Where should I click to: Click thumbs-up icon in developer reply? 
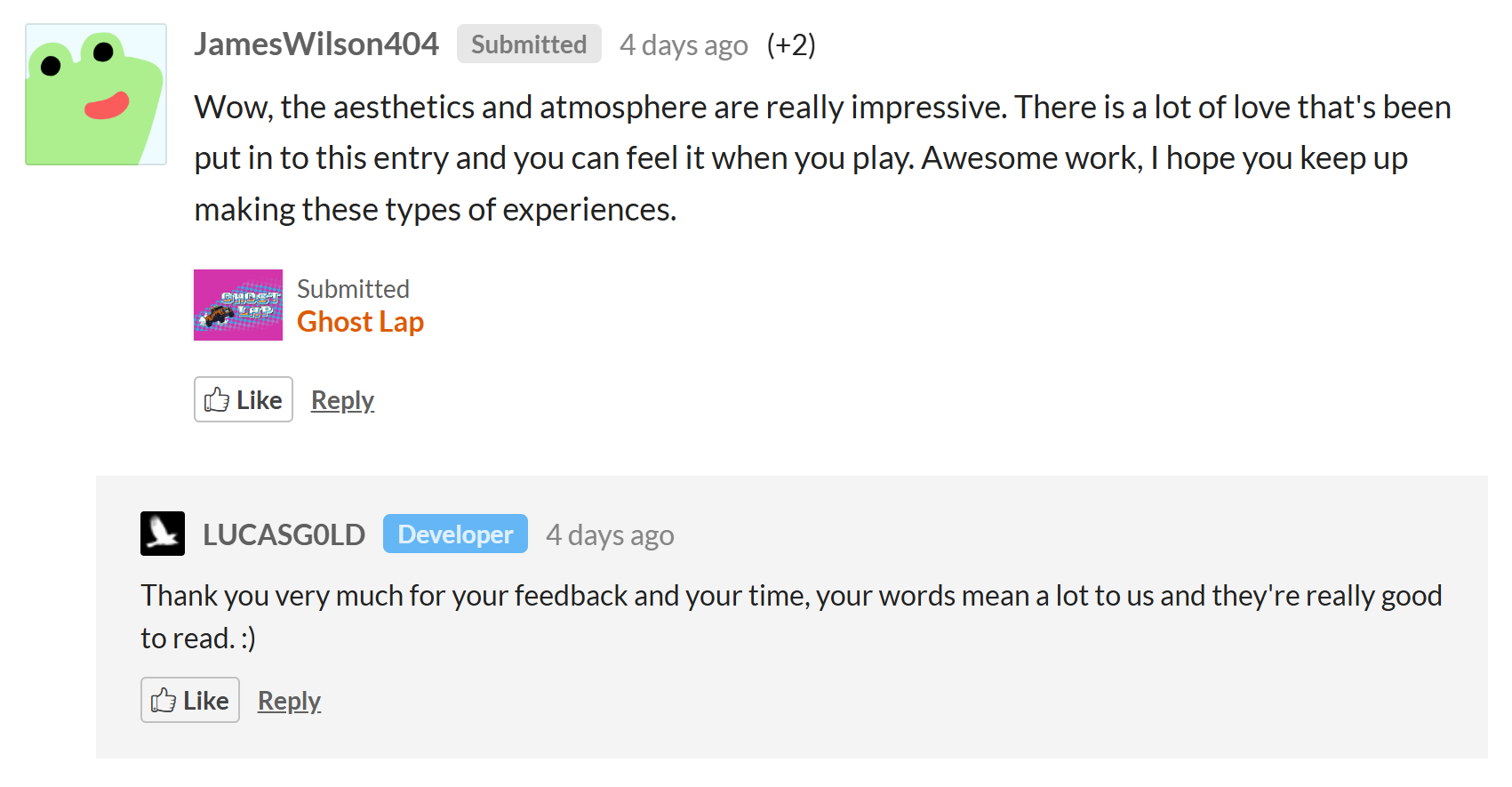point(164,700)
